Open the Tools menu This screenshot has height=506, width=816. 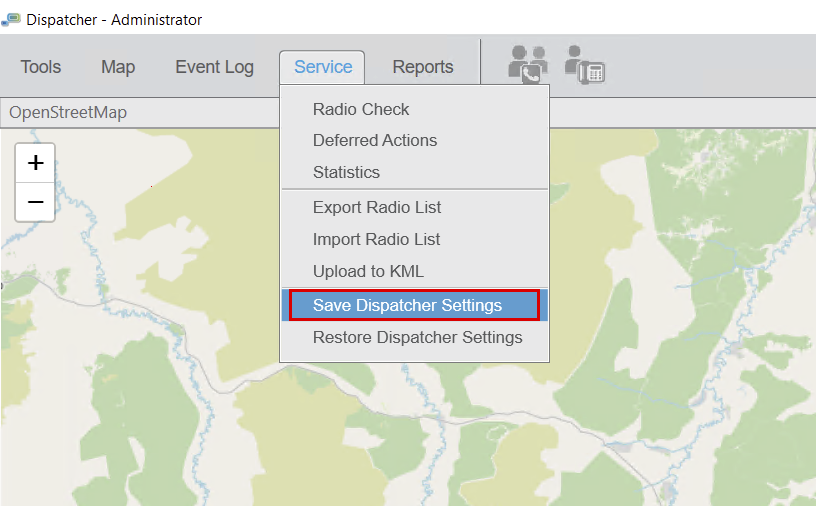41,67
